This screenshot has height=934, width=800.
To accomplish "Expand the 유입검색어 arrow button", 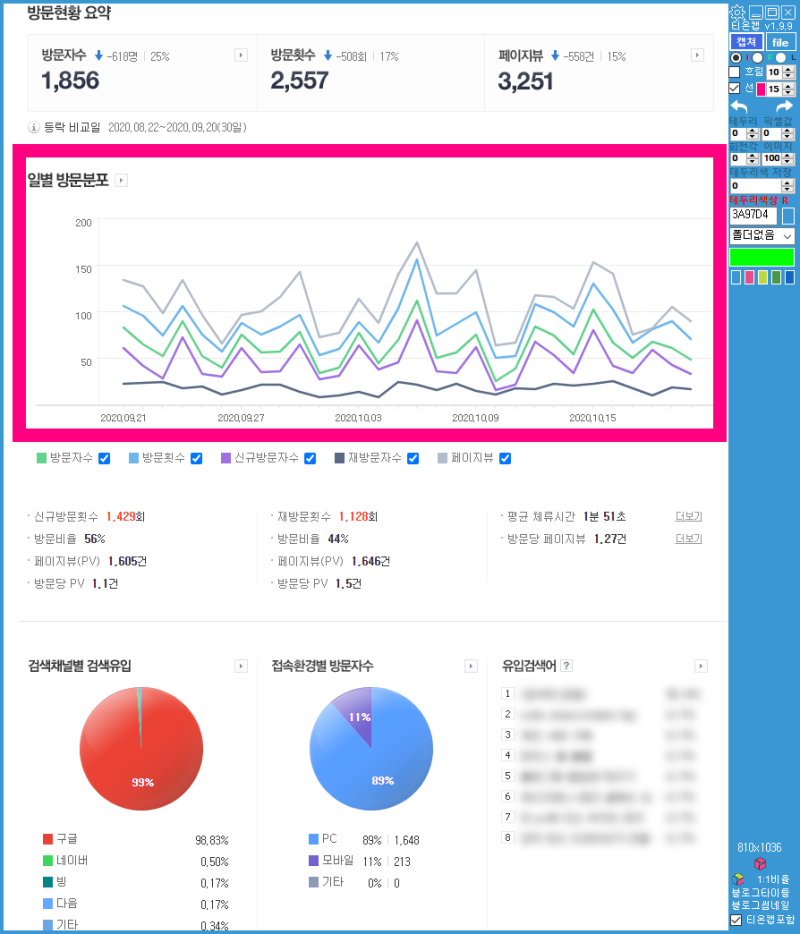I will coord(701,666).
